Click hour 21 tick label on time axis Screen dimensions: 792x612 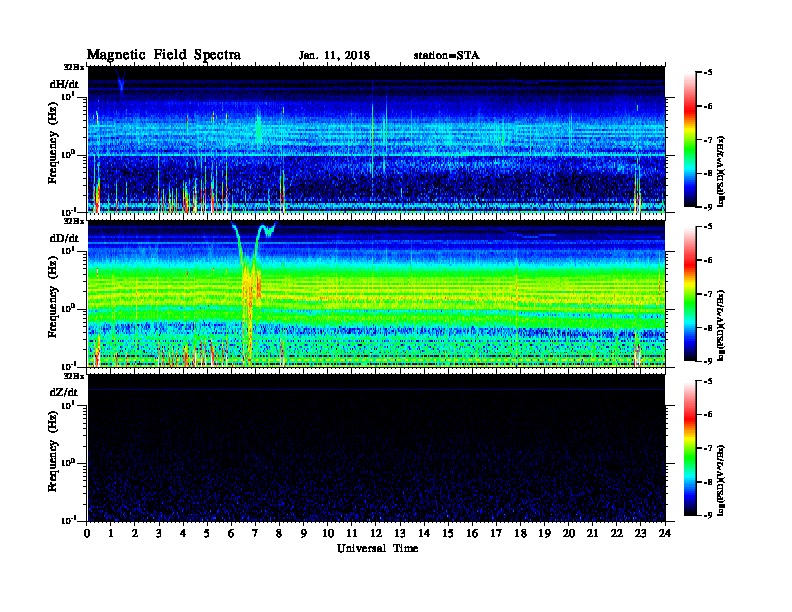click(592, 534)
